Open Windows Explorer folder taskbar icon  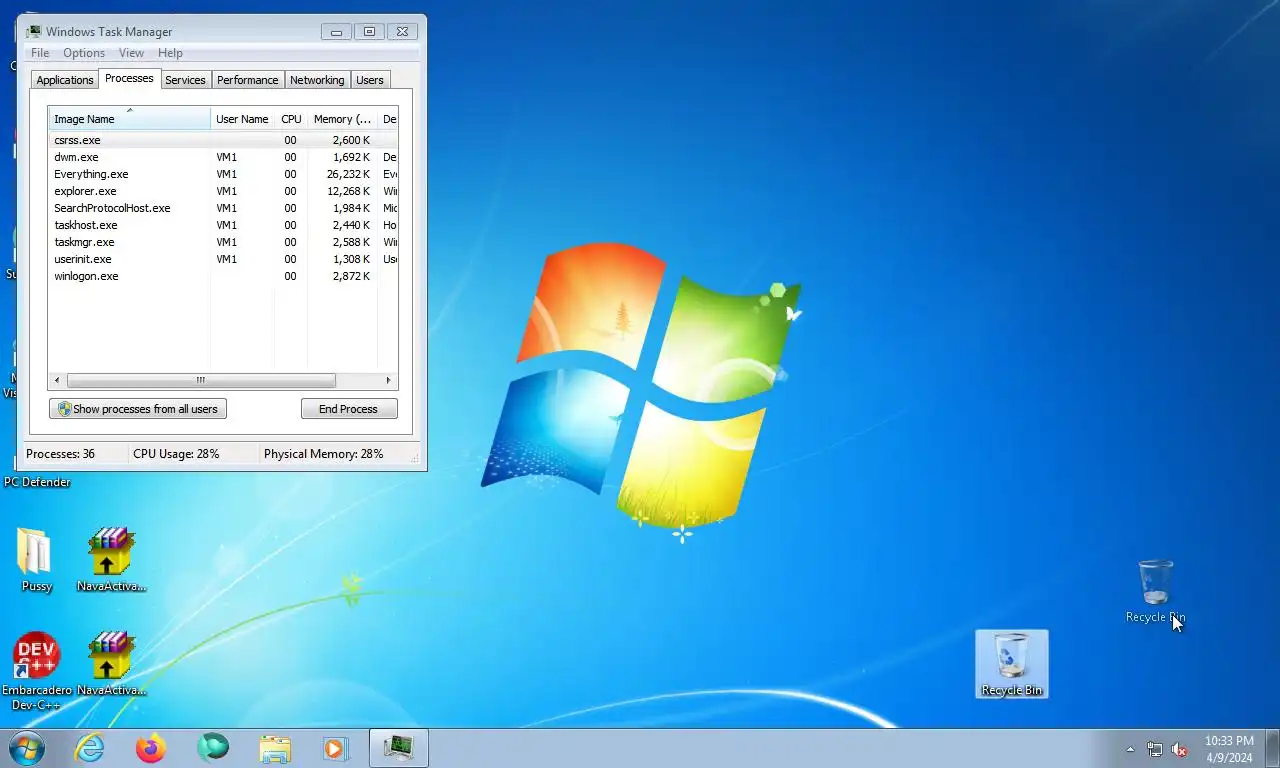click(x=274, y=748)
